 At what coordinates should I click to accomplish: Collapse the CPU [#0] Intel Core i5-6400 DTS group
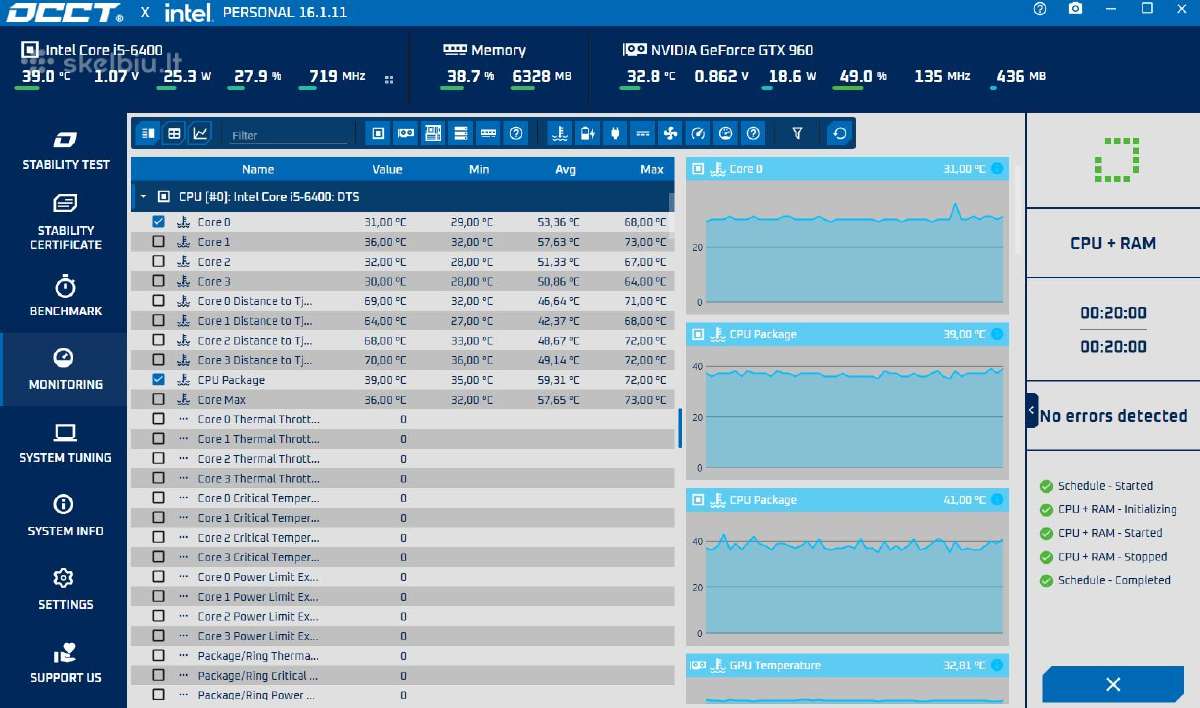pos(142,197)
